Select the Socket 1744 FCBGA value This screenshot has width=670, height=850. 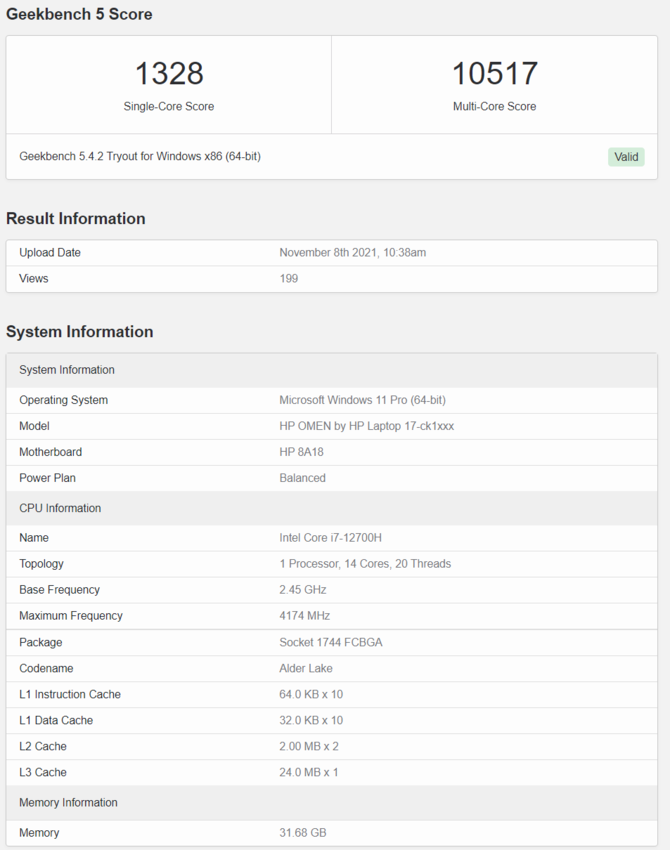331,642
